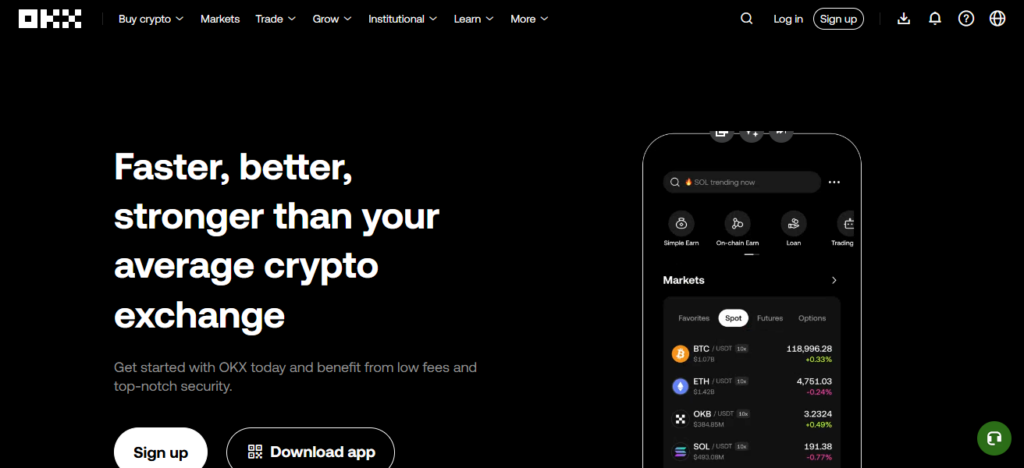Click the help question mark icon
The width and height of the screenshot is (1024, 468).
[966, 19]
